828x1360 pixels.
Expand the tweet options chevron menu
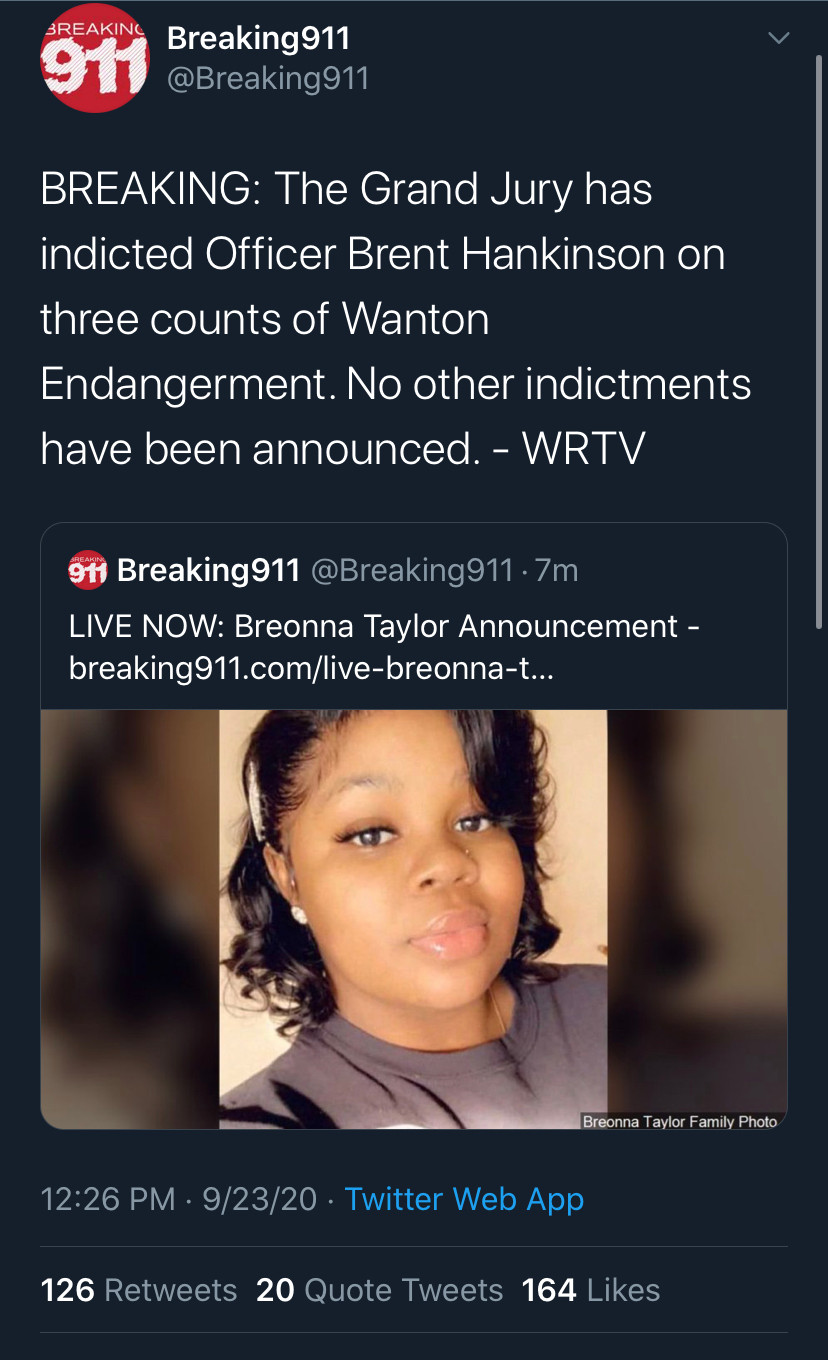[x=777, y=38]
